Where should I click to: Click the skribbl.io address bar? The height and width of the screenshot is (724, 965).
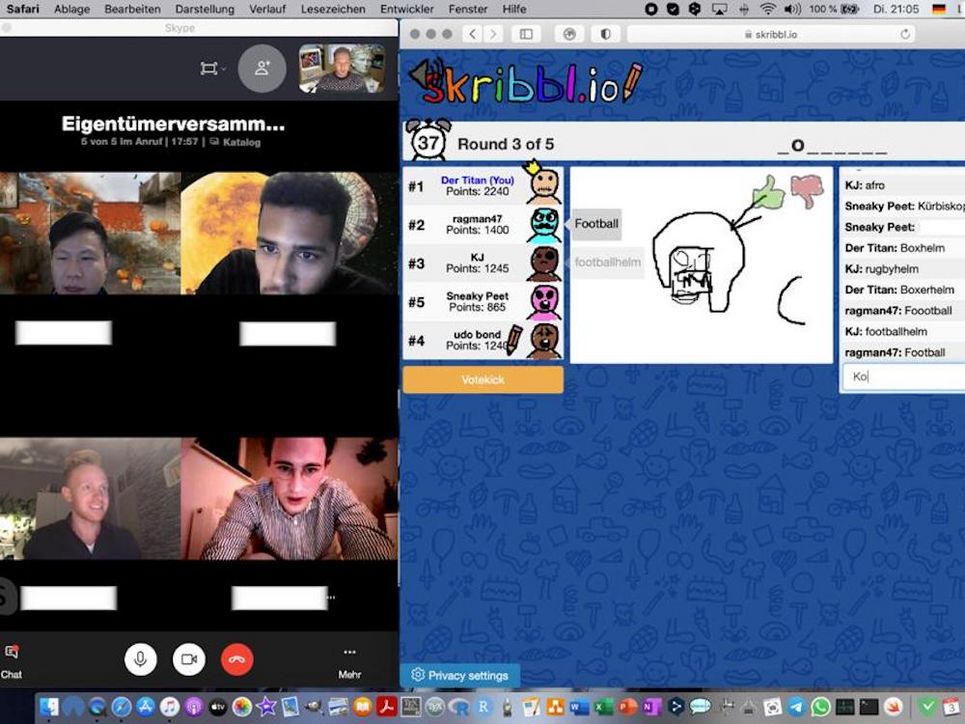click(x=771, y=34)
